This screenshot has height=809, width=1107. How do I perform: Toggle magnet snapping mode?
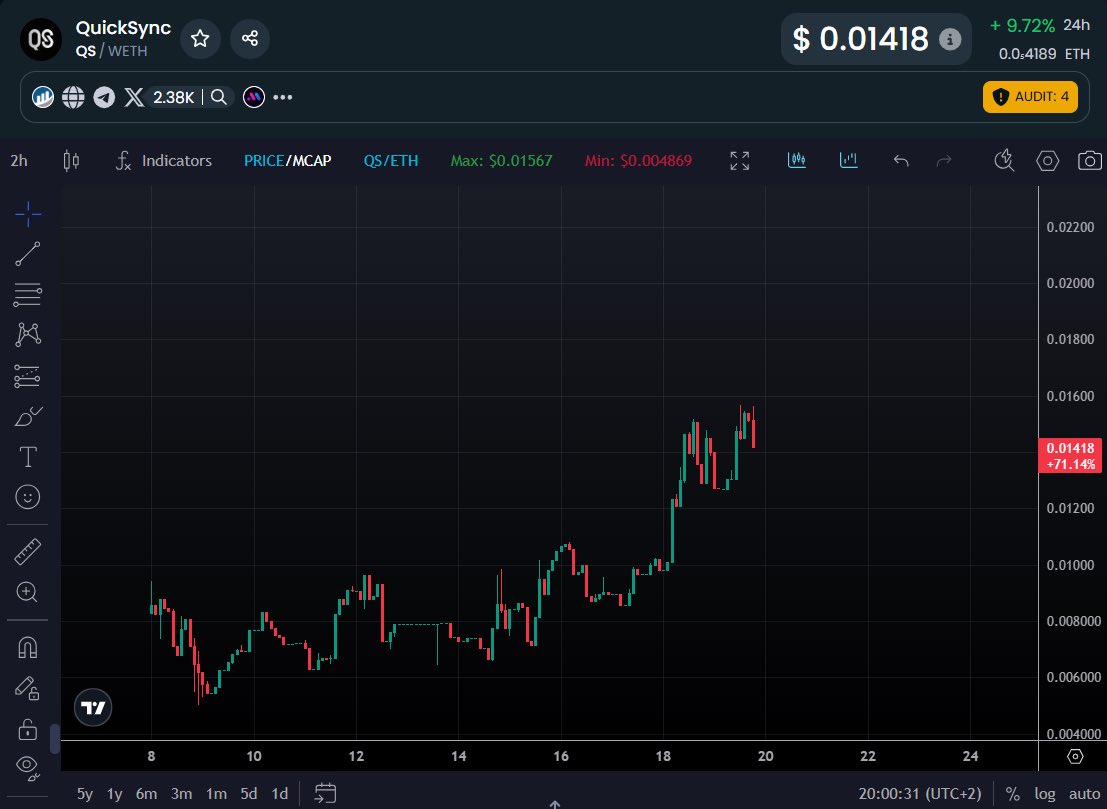click(x=28, y=647)
